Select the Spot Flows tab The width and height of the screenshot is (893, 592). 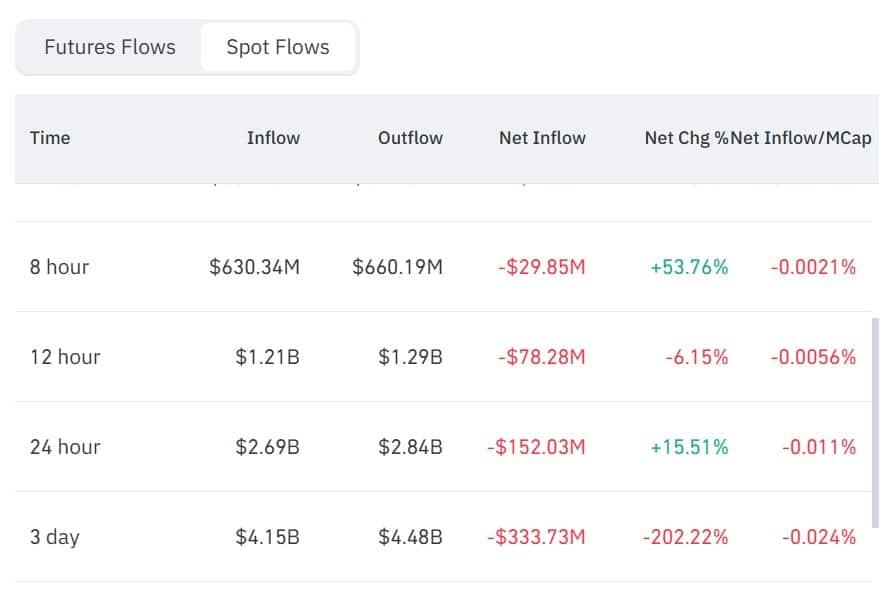tap(278, 47)
